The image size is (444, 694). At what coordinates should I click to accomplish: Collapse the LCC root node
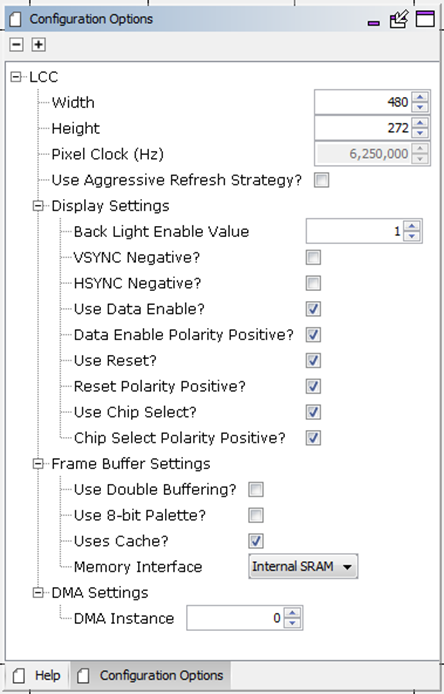pos(16,77)
